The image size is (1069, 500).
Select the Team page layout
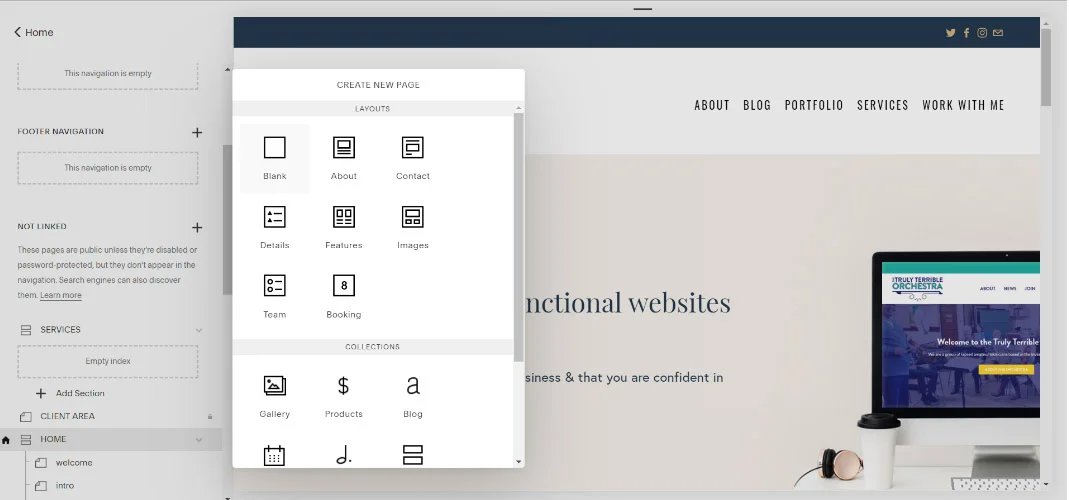tap(275, 297)
